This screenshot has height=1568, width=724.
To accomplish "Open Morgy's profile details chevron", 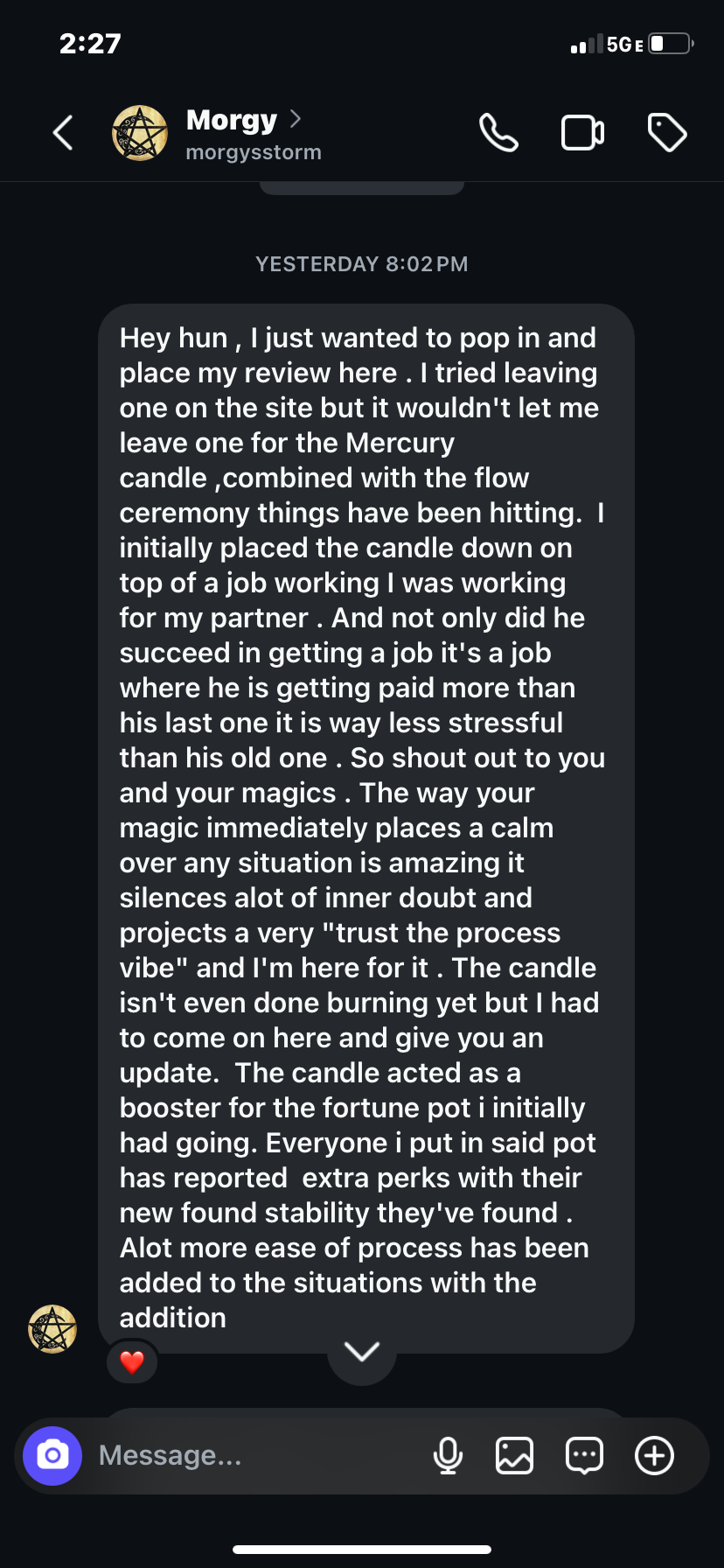I will pyautogui.click(x=296, y=118).
